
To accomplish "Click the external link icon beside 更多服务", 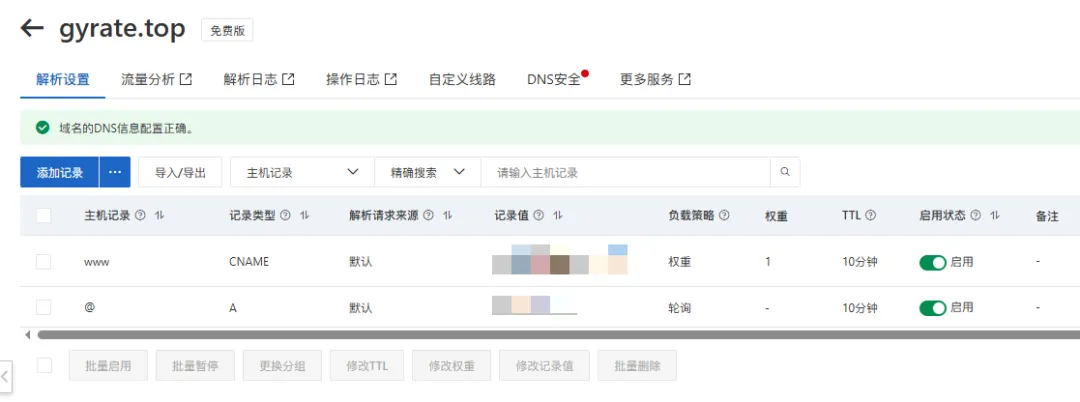I will [x=685, y=79].
